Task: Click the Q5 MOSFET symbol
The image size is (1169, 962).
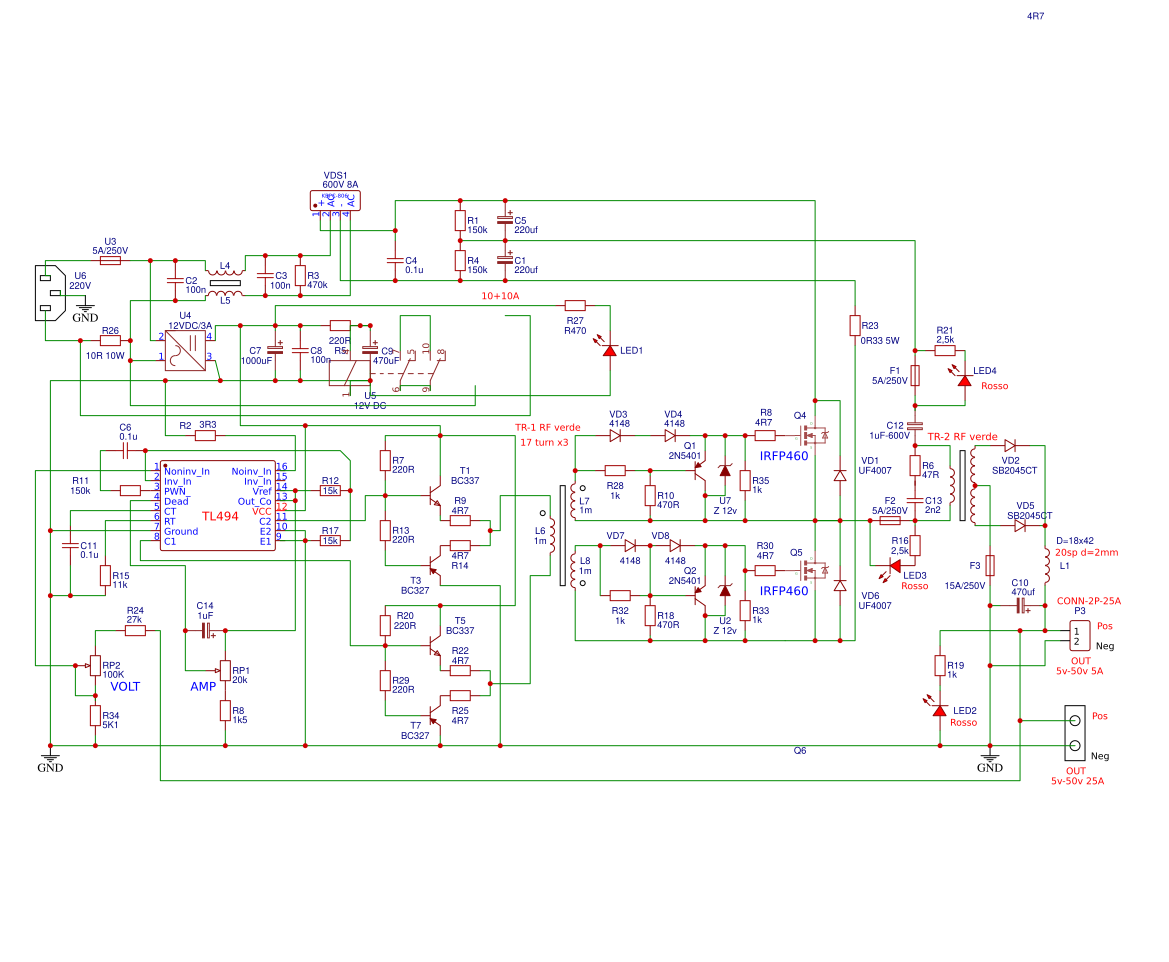Action: tap(813, 570)
